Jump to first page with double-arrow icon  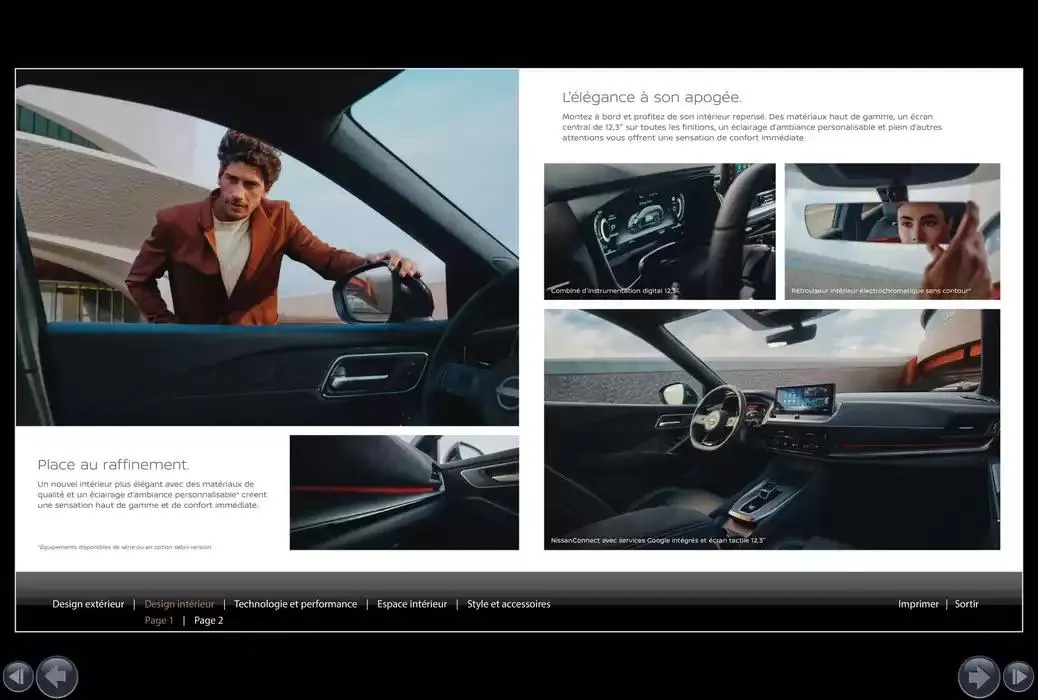point(17,677)
